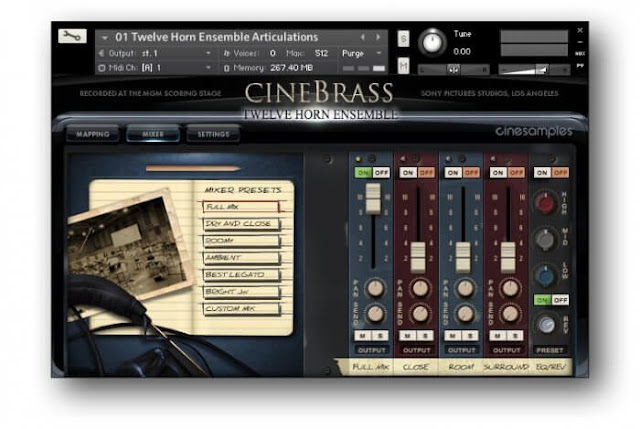Click the Full Mix channel fader
This screenshot has height=429, width=640.
(373, 198)
